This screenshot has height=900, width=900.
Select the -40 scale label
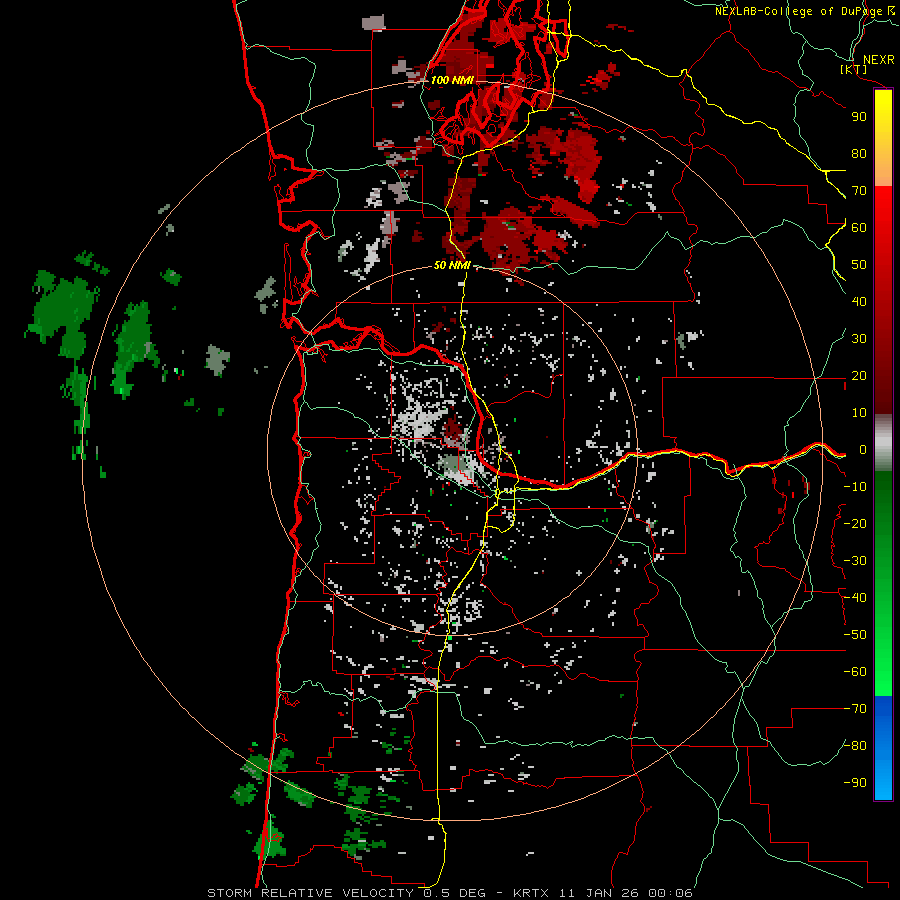(855, 598)
